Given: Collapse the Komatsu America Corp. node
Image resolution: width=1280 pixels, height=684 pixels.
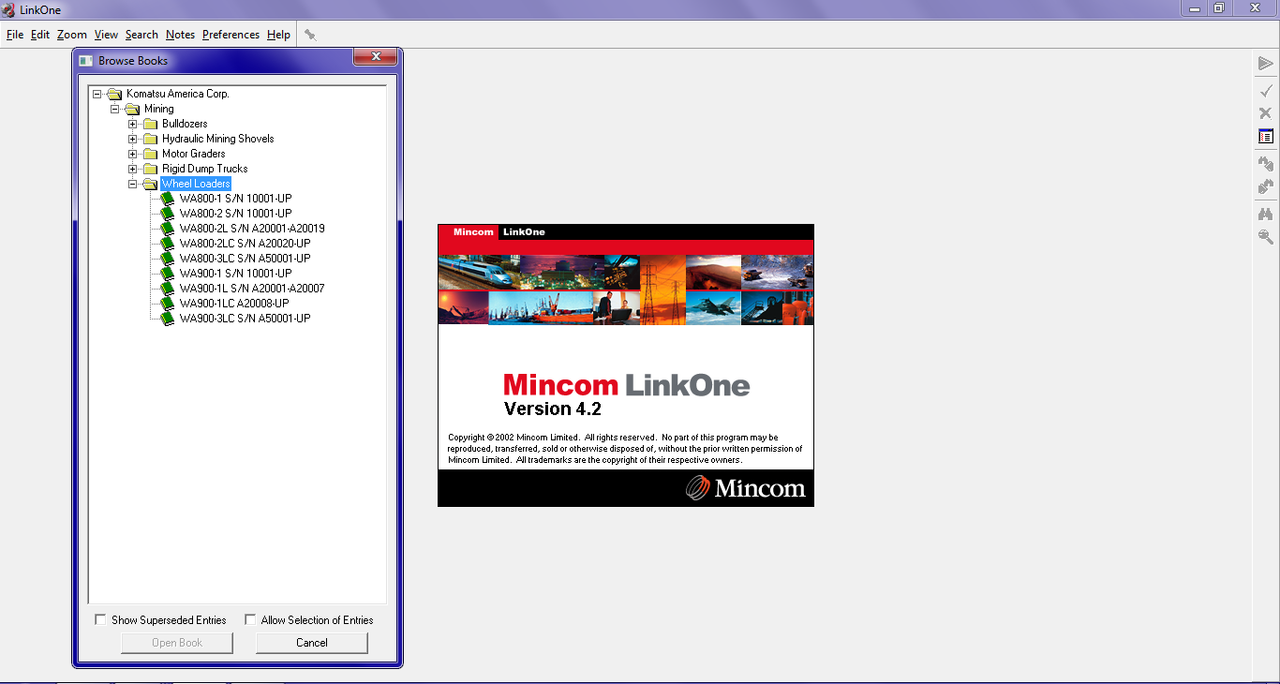Looking at the screenshot, I should 97,94.
